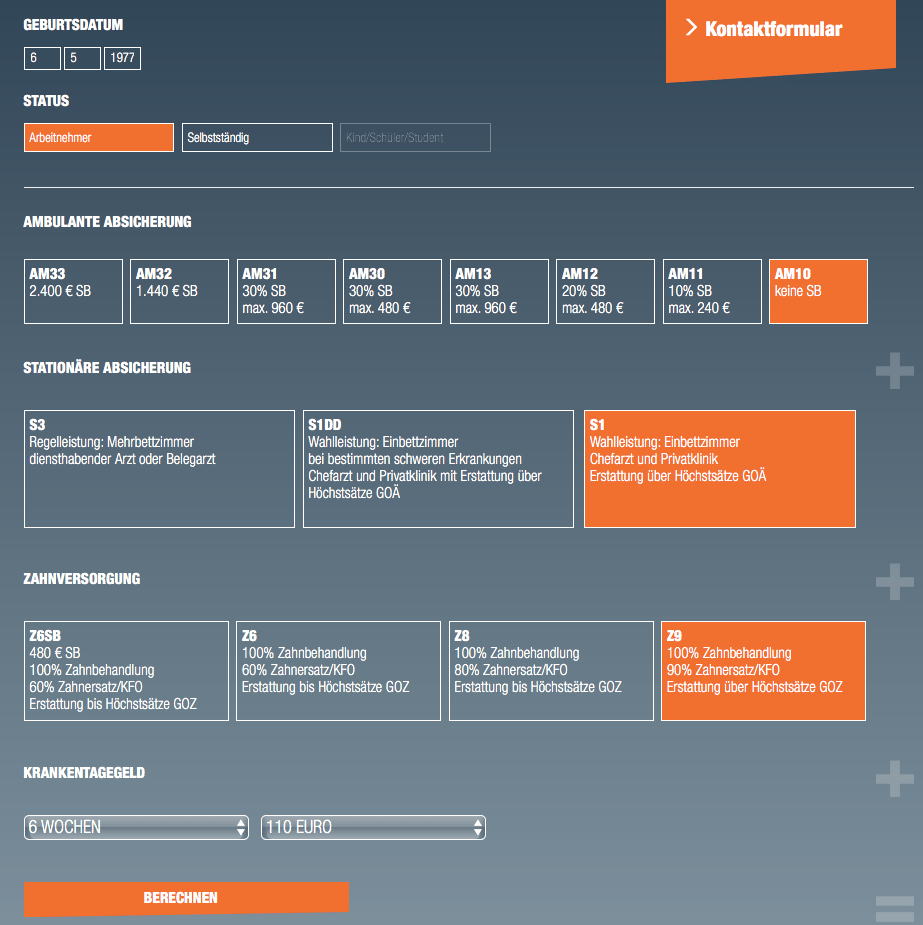Click the birth year field showing 1977
This screenshot has height=925, width=923.
tap(122, 58)
